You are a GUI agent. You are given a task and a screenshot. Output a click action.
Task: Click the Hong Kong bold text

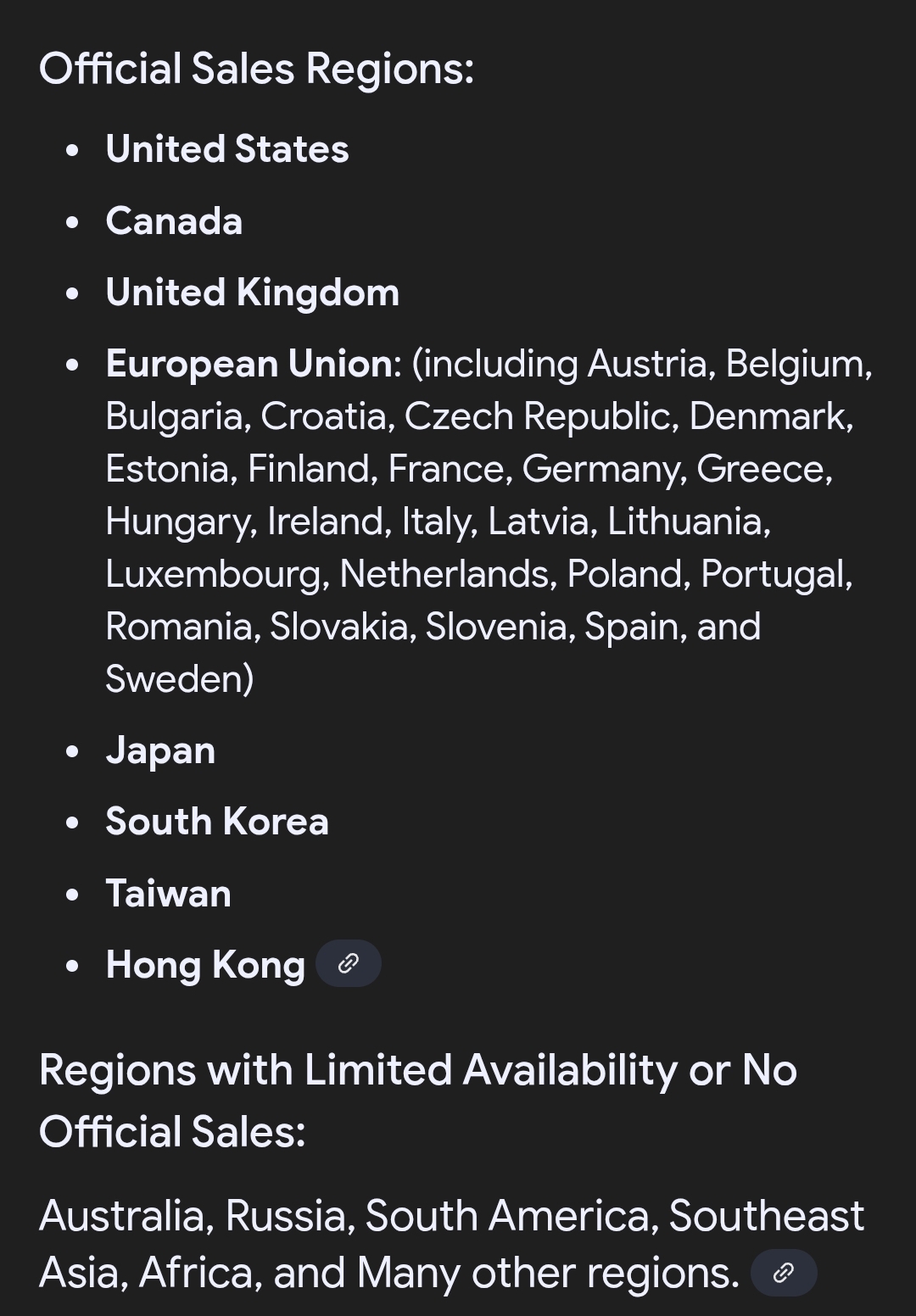205,965
